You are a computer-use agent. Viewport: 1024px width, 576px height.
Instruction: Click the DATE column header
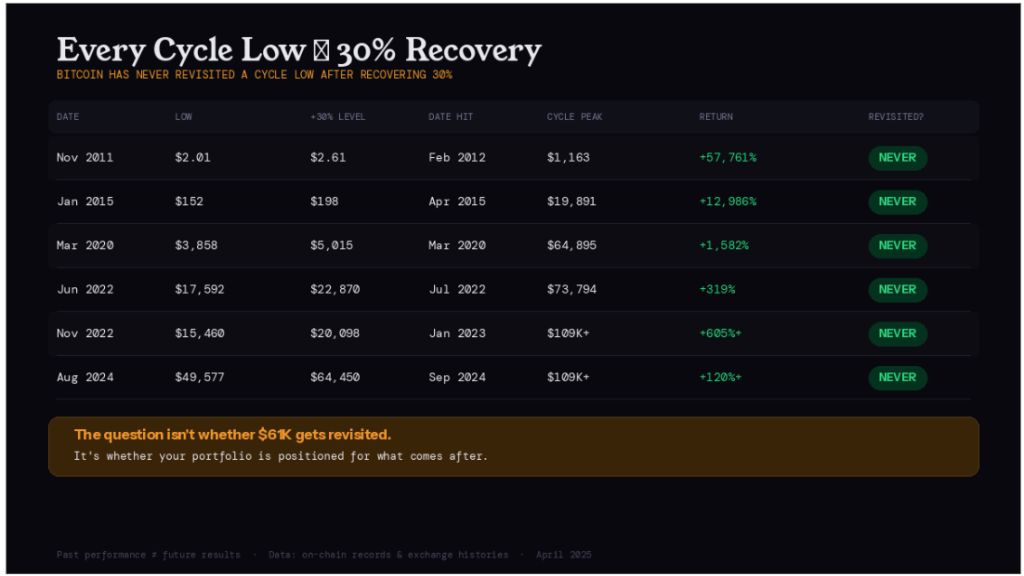(x=68, y=117)
